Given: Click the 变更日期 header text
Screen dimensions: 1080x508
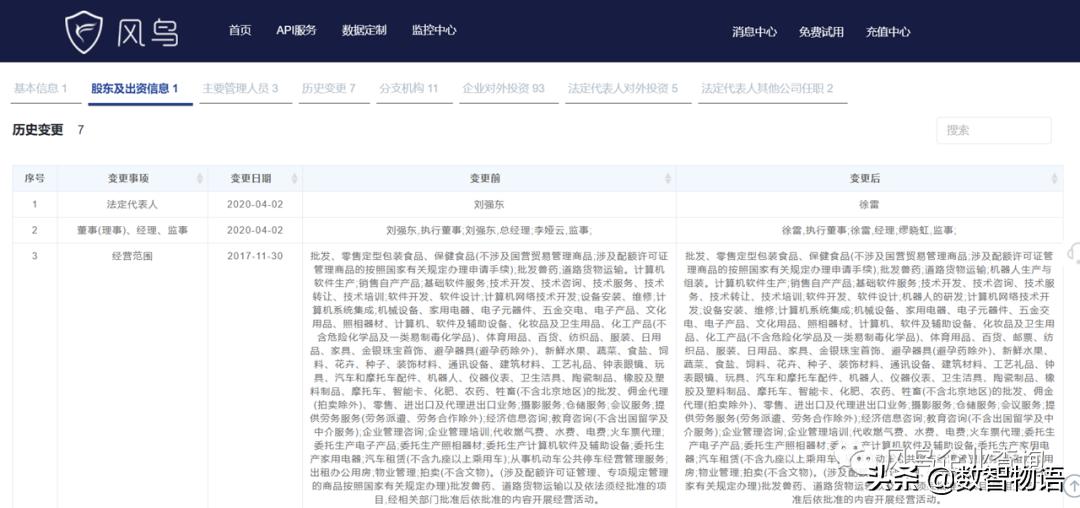Looking at the screenshot, I should 251,178.
